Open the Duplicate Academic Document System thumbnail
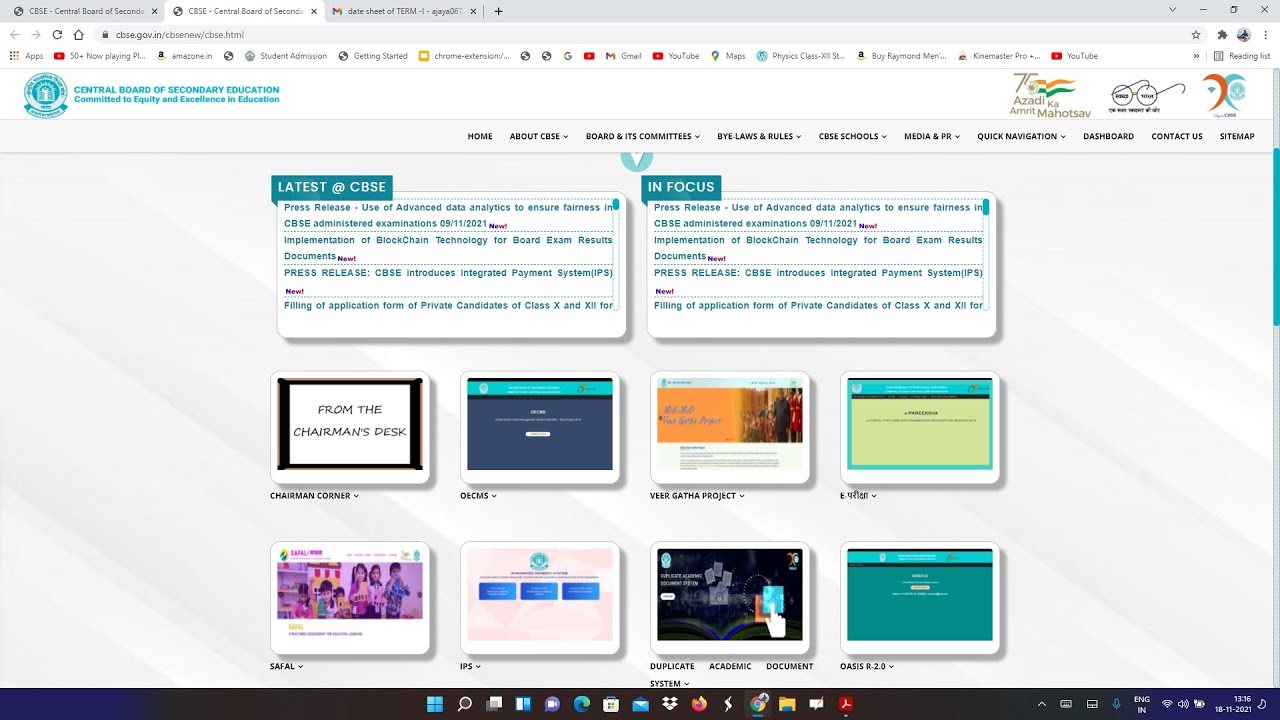The height and width of the screenshot is (720, 1280). pos(730,595)
